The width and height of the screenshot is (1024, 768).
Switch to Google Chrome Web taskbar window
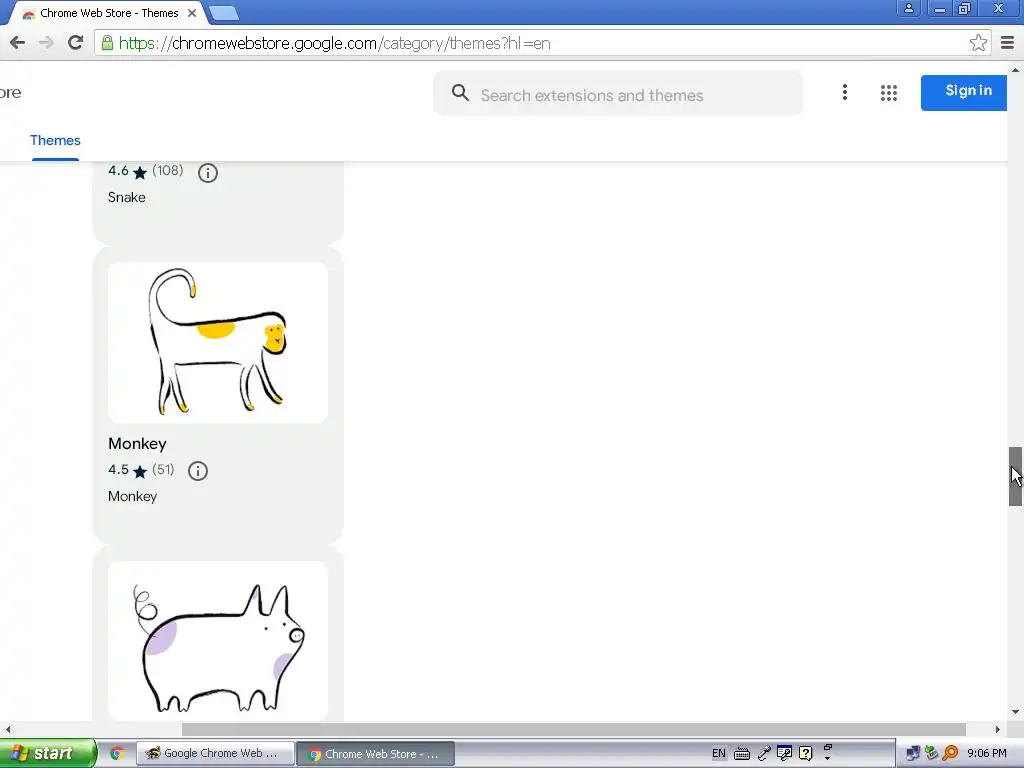[215, 754]
